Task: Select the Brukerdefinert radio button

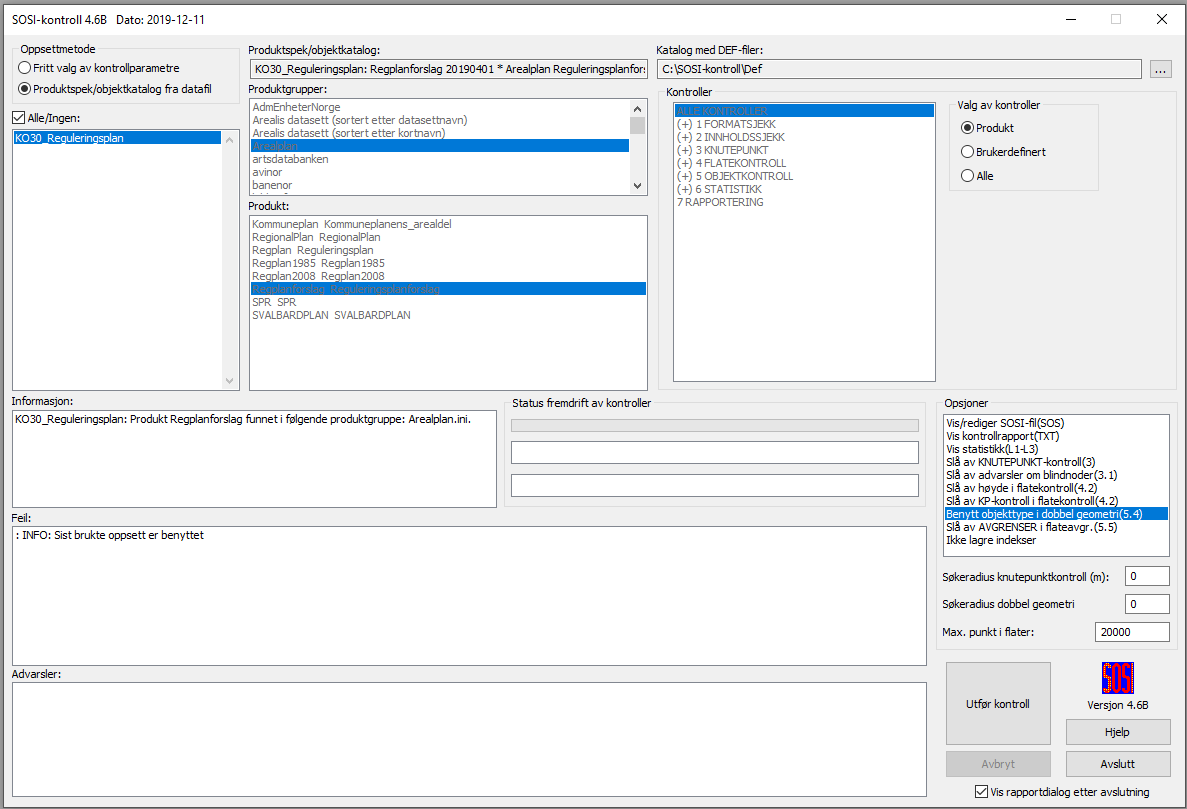Action: tap(967, 152)
